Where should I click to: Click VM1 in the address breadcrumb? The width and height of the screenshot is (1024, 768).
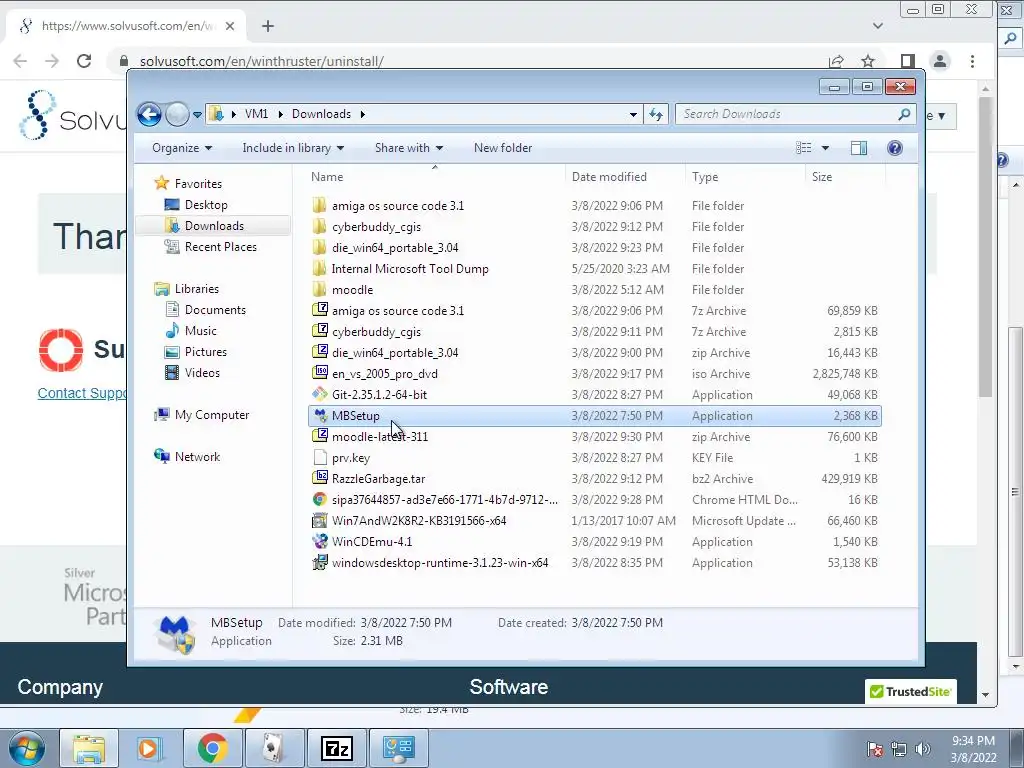tap(256, 114)
